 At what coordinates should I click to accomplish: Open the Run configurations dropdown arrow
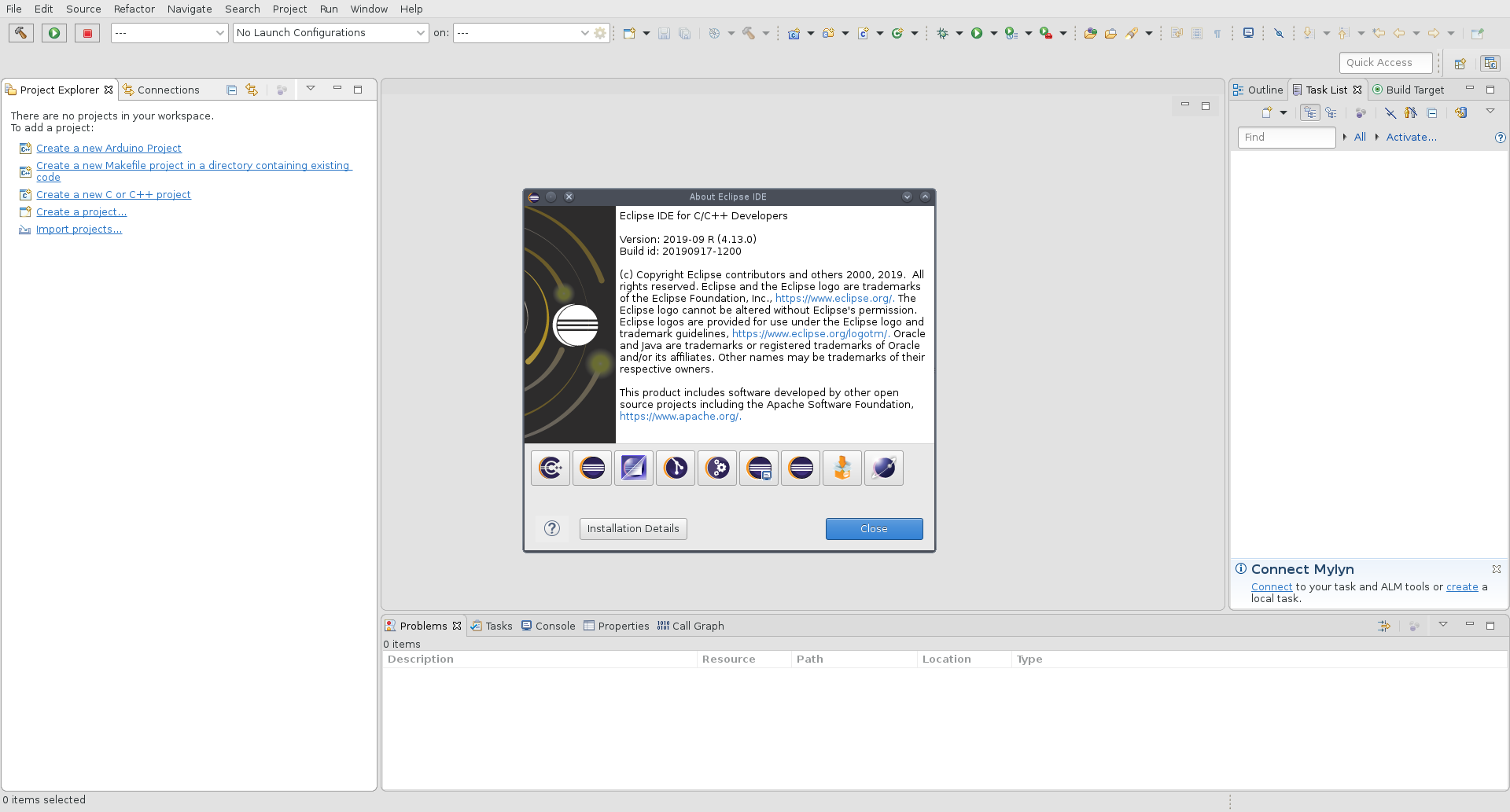coord(993,33)
